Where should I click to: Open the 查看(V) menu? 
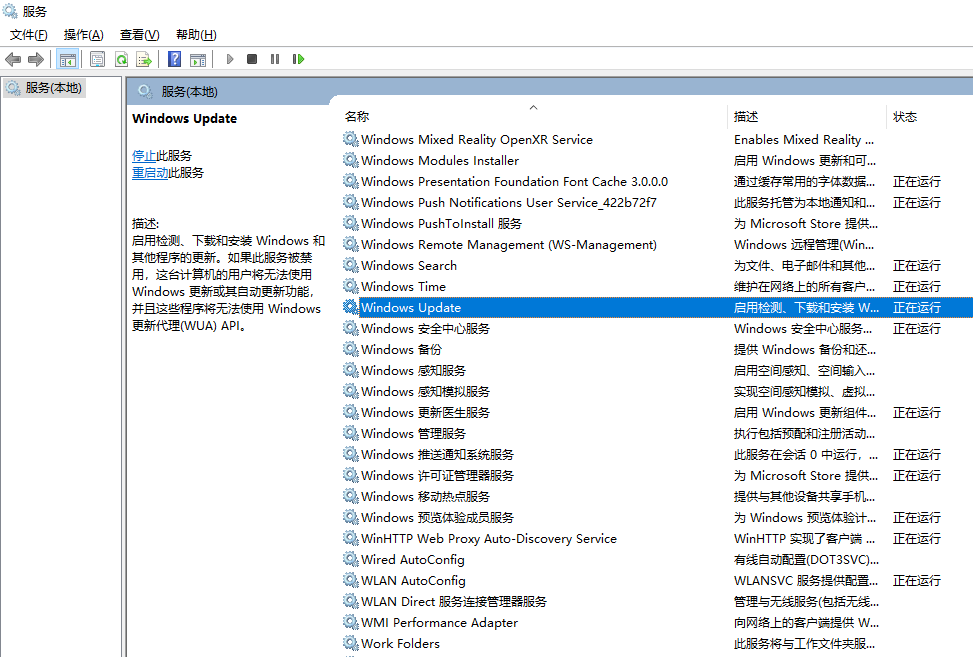(140, 35)
